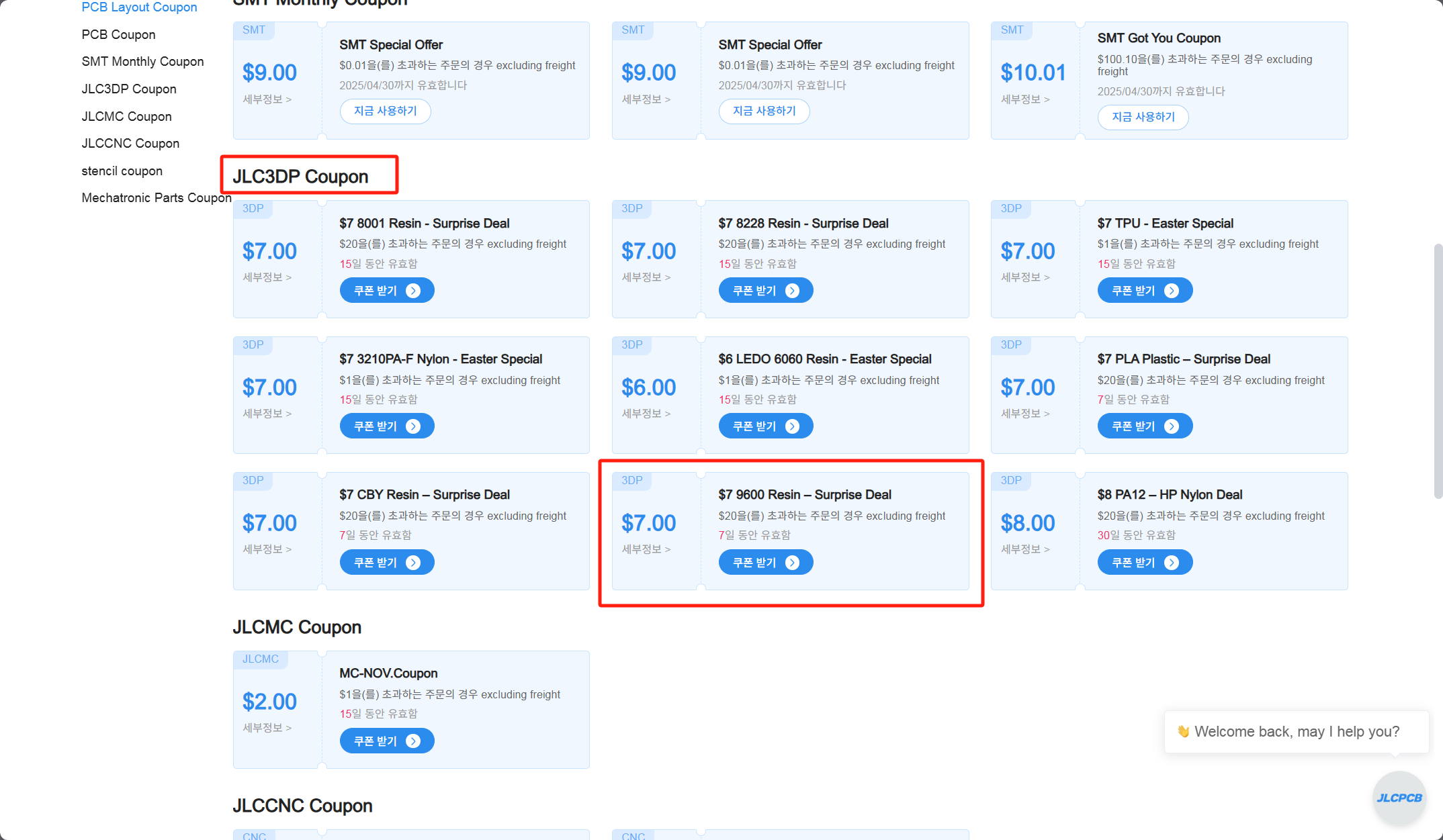The width and height of the screenshot is (1443, 840).
Task: Select JLC3DP Coupon in sidebar
Action: tap(129, 89)
